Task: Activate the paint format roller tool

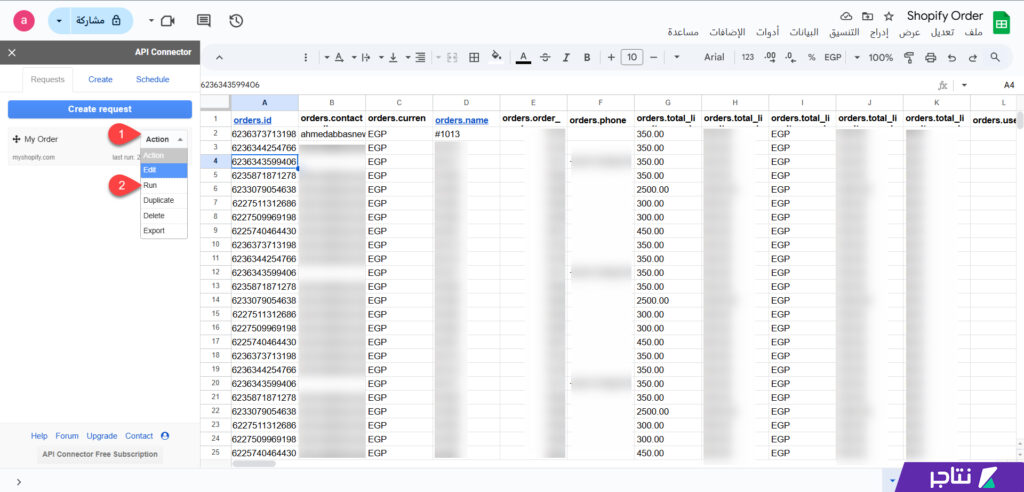Action: (x=908, y=57)
